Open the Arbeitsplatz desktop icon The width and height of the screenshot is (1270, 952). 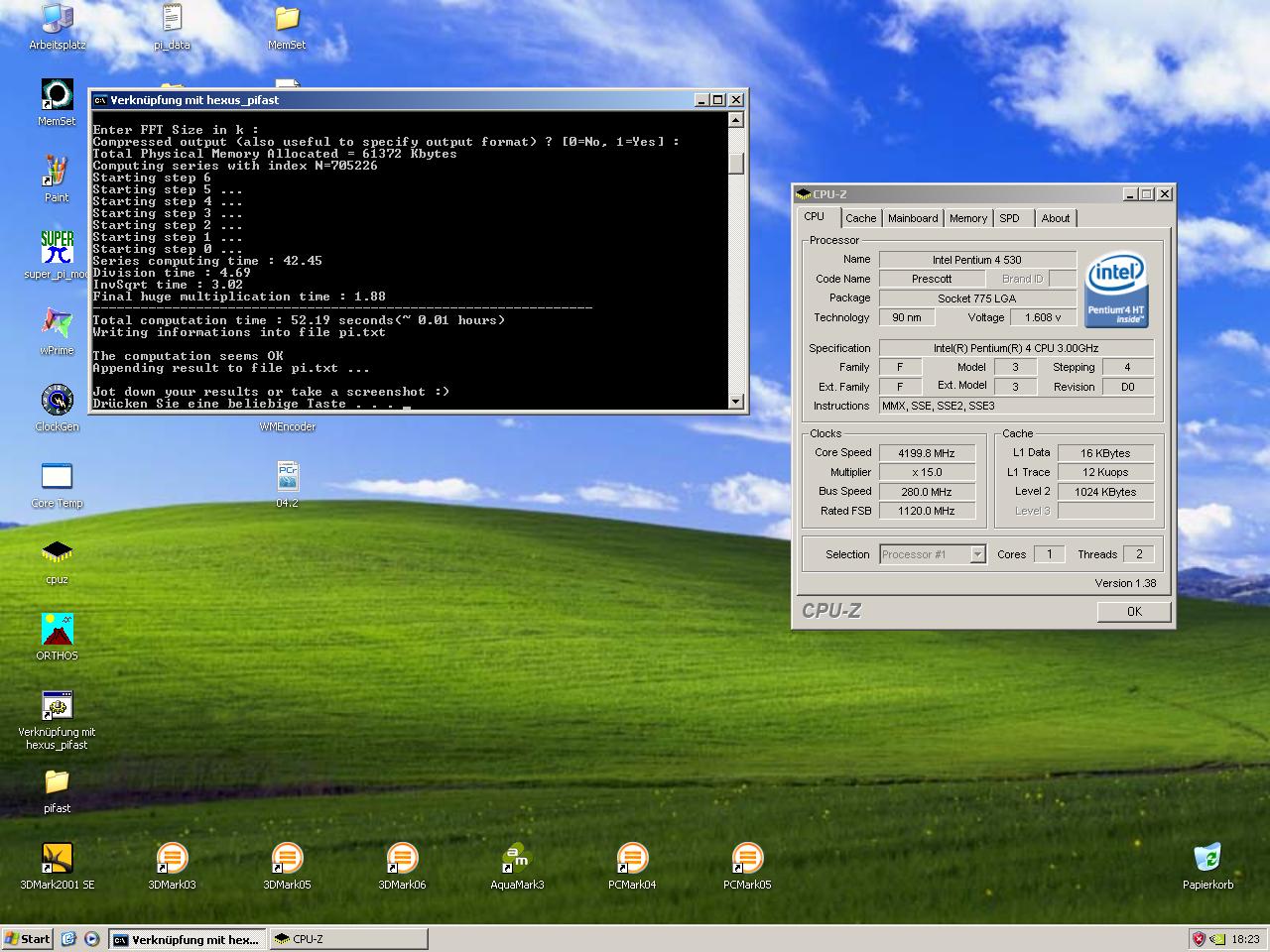coord(57,18)
